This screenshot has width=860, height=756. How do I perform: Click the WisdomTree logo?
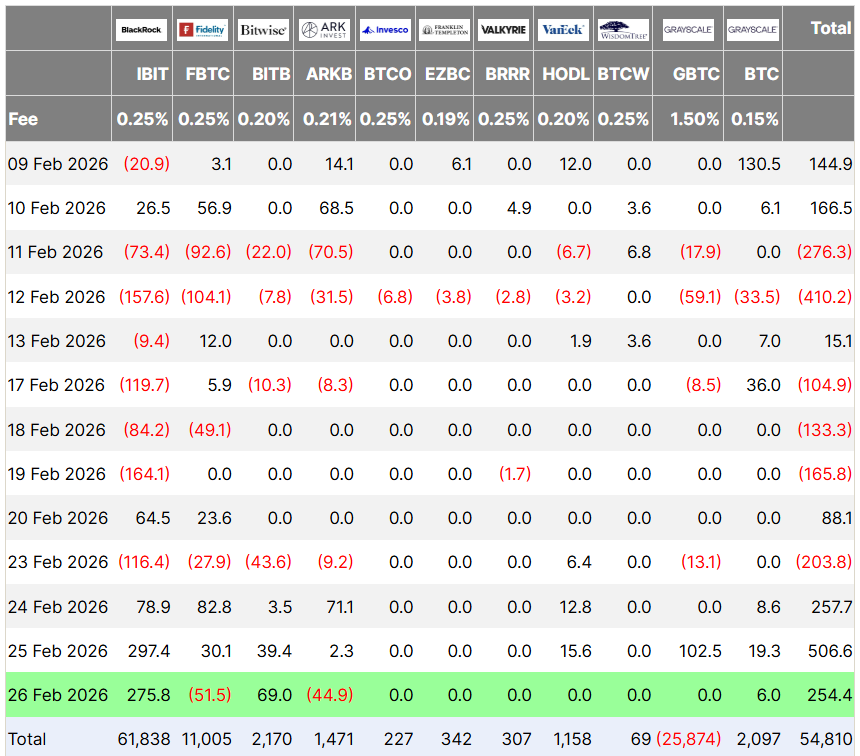click(623, 30)
